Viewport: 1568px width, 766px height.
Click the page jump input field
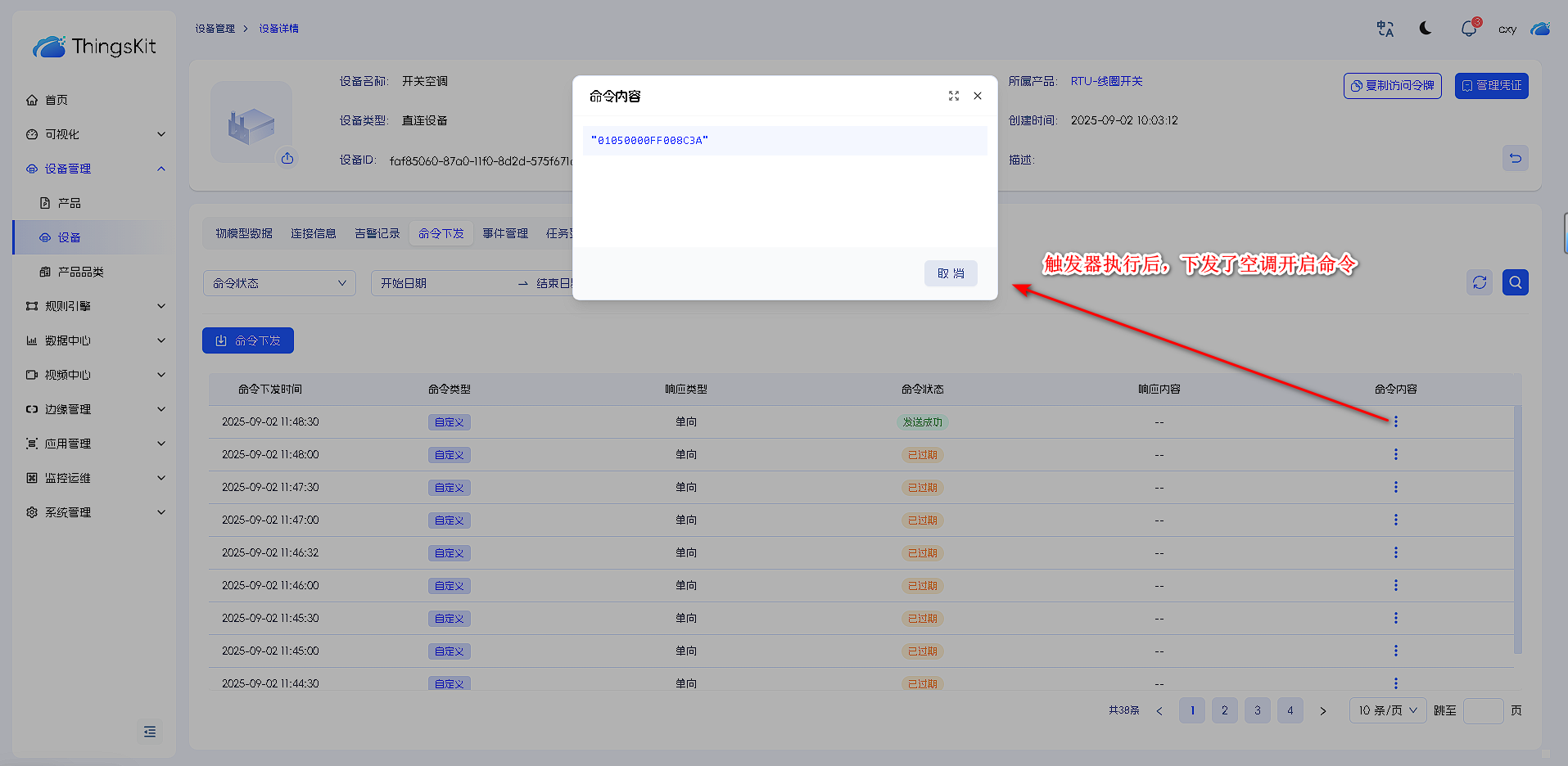pyautogui.click(x=1483, y=710)
